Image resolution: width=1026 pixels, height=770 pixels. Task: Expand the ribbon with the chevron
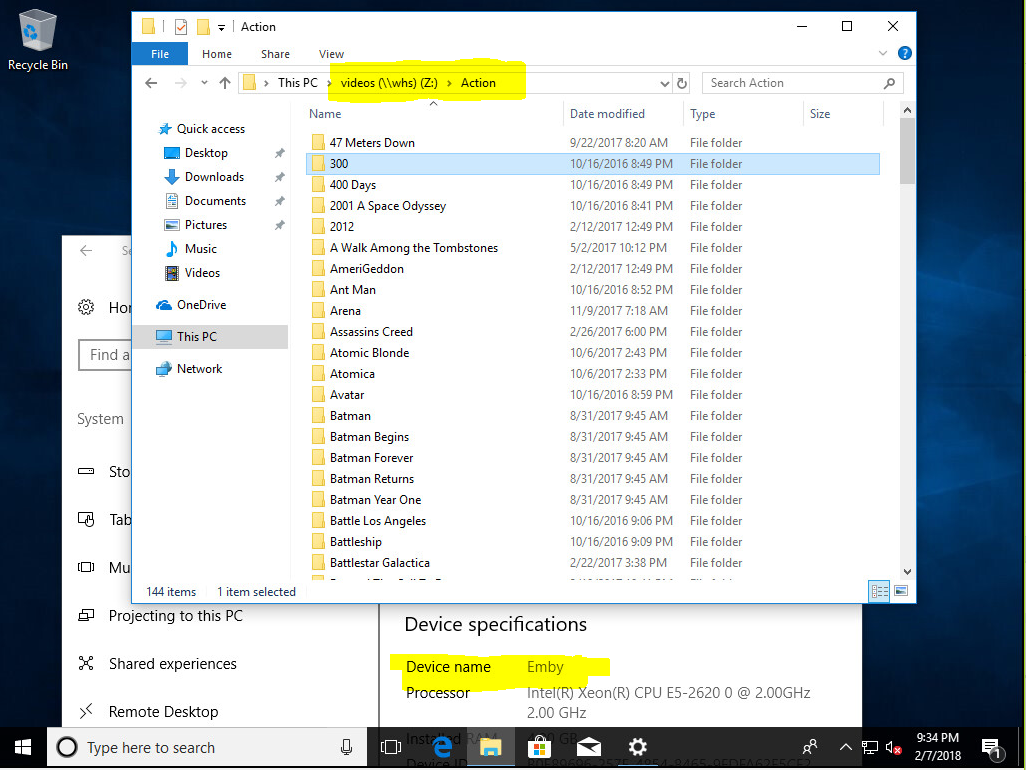tap(883, 54)
